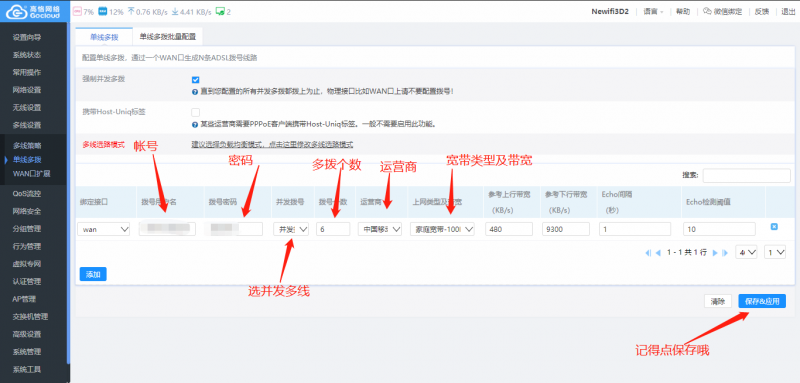Click the Echo间隔 field showing 1
The width and height of the screenshot is (800, 383).
pos(635,229)
